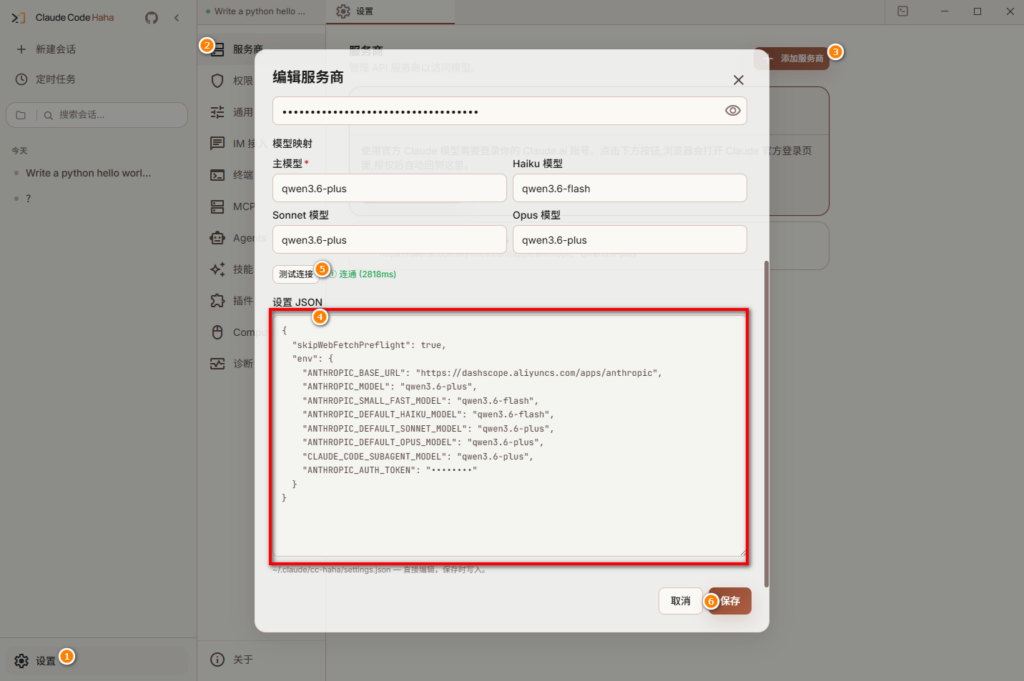Click inside the 设置 JSON text area
The height and width of the screenshot is (681, 1024).
(509, 436)
